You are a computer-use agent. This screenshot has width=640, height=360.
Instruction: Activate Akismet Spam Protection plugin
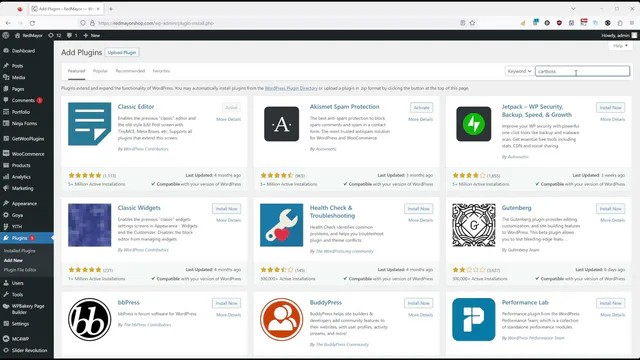[x=421, y=107]
